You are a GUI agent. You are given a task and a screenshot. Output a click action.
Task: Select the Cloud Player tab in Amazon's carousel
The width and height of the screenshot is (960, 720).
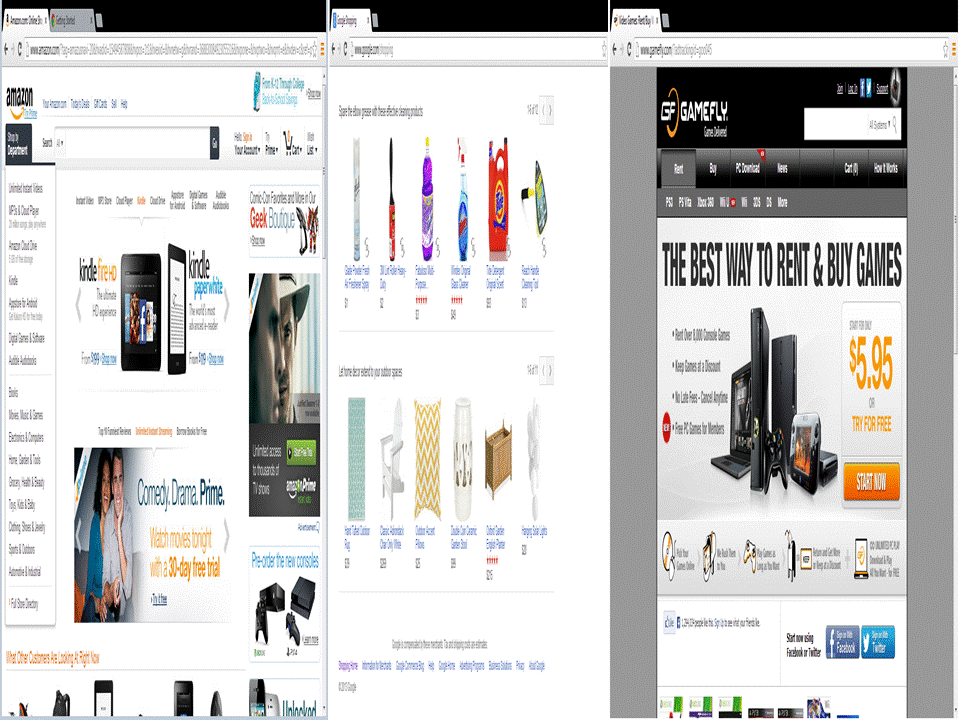click(x=124, y=201)
